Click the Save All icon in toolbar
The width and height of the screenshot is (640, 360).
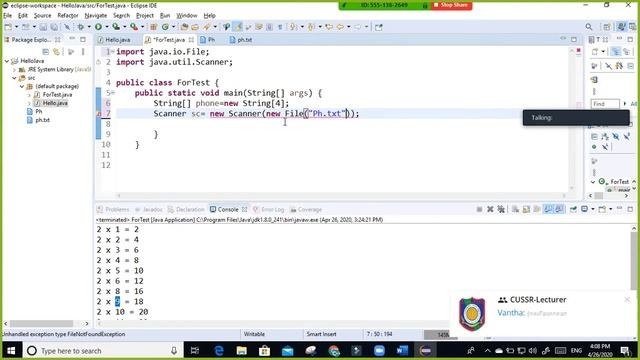pos(54,27)
